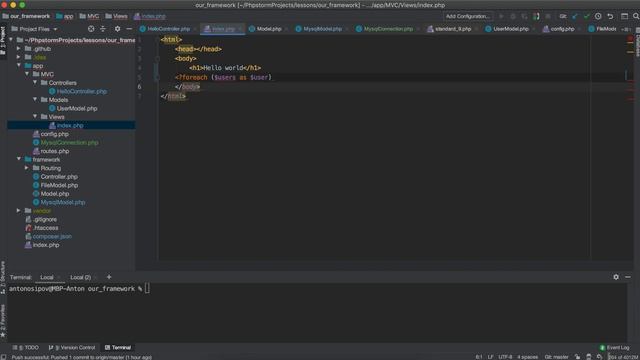The height and width of the screenshot is (360, 640).
Task: Hide the Project panel with minus icon
Action: pyautogui.click(x=129, y=29)
